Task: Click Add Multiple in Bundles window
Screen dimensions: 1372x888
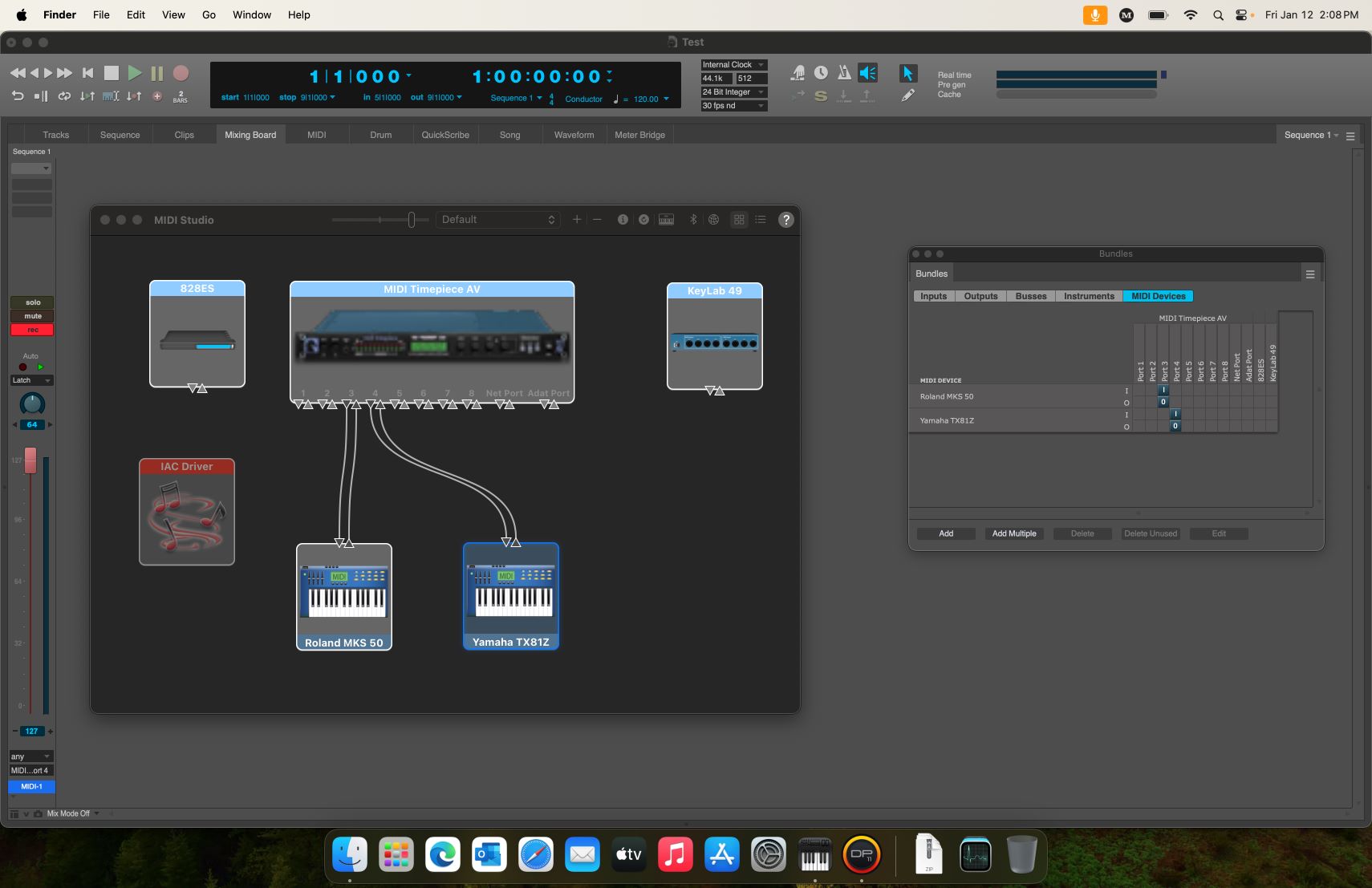Action: pyautogui.click(x=1014, y=533)
